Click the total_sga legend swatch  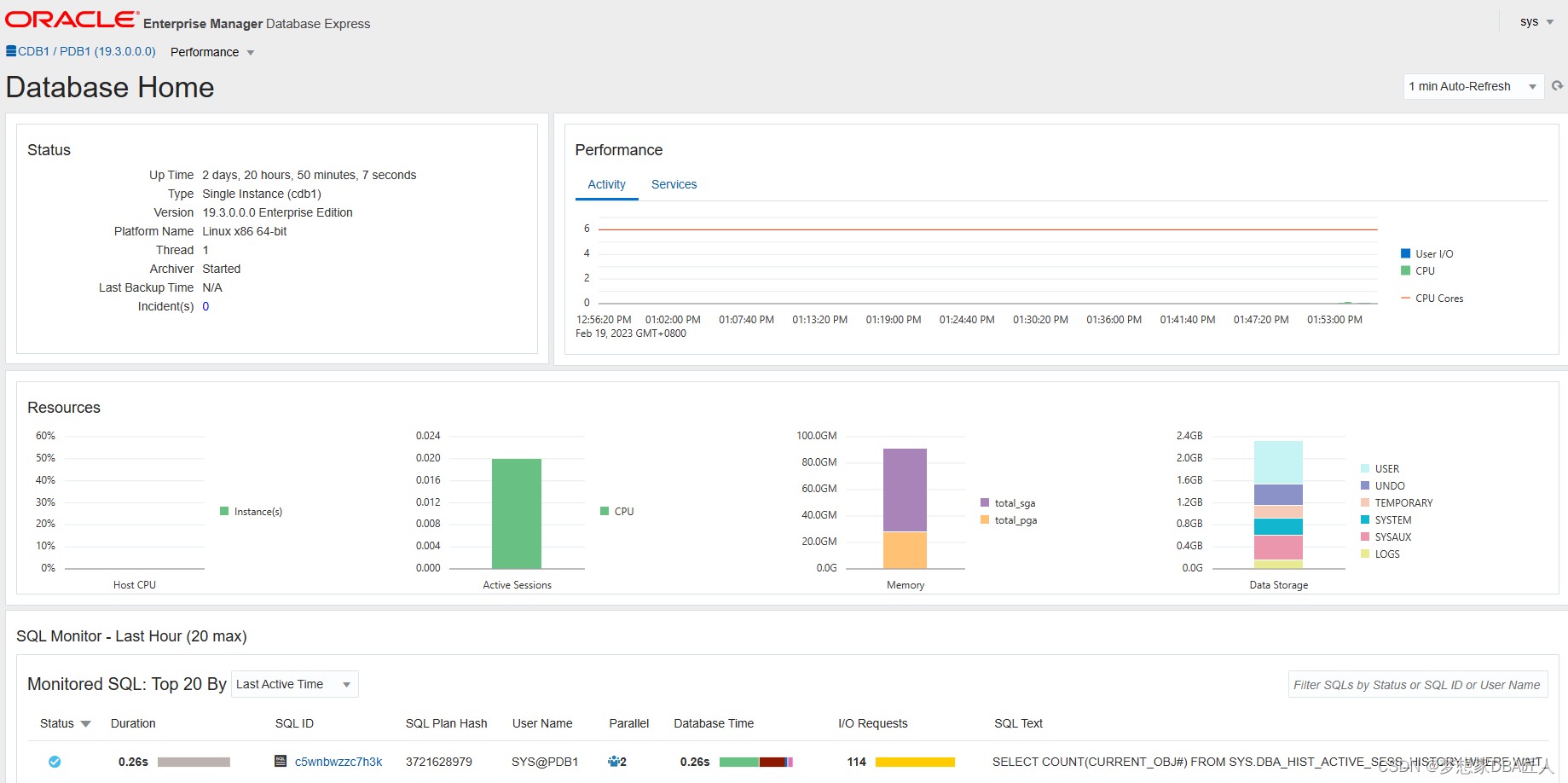[985, 503]
